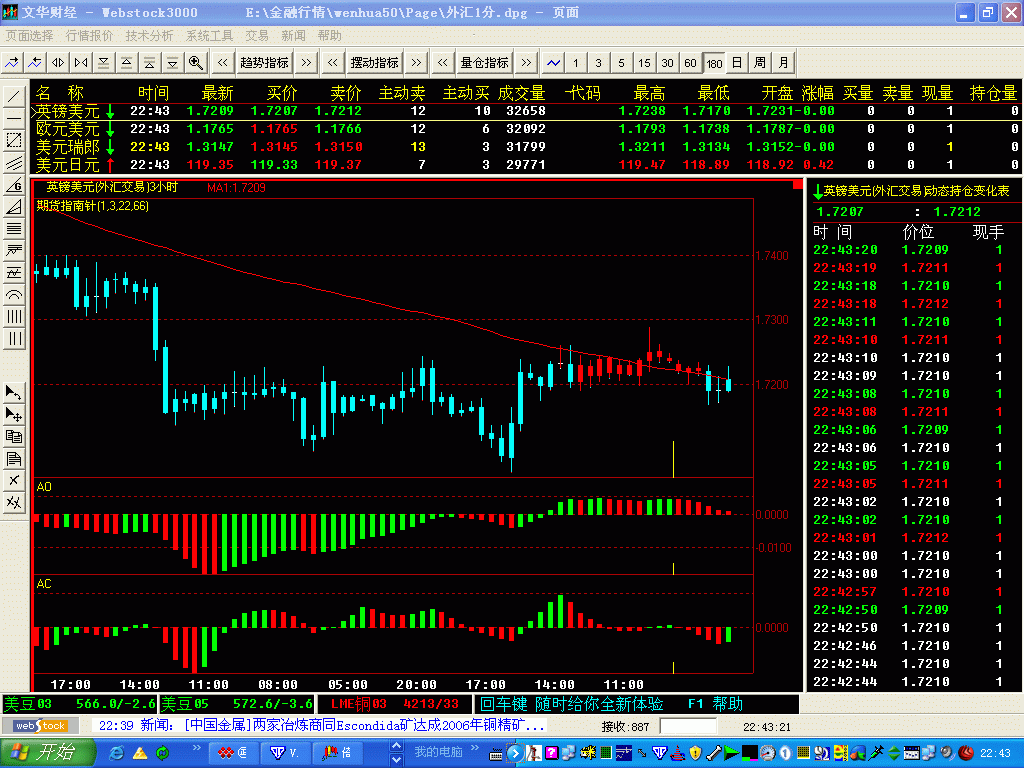This screenshot has height=768, width=1024.
Task: Select the arc drawing tool
Action: pos(14,295)
